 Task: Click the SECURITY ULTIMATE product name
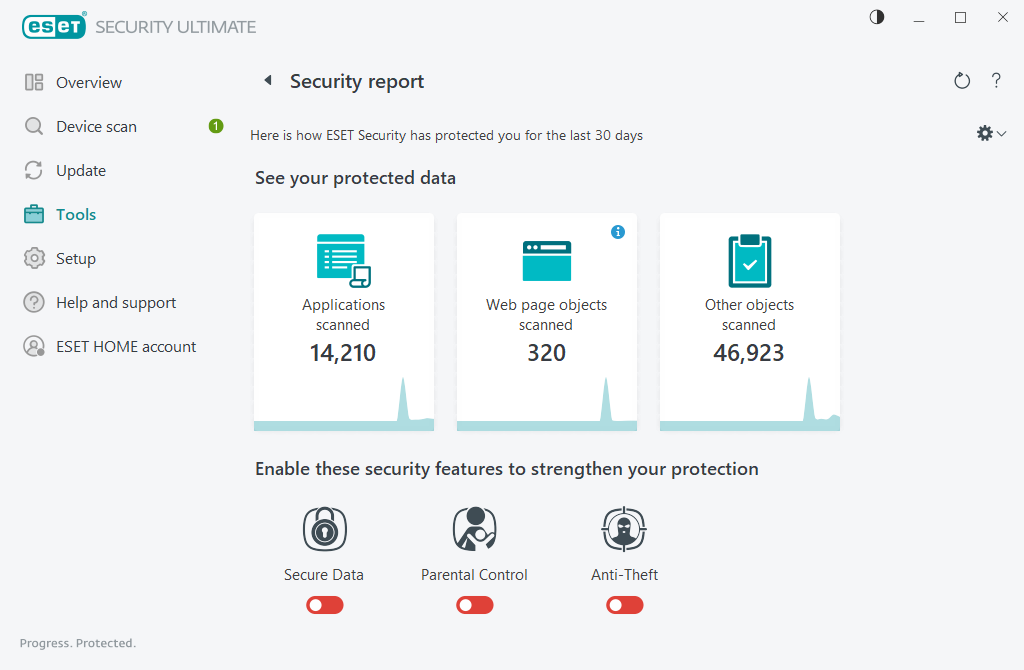[x=176, y=27]
